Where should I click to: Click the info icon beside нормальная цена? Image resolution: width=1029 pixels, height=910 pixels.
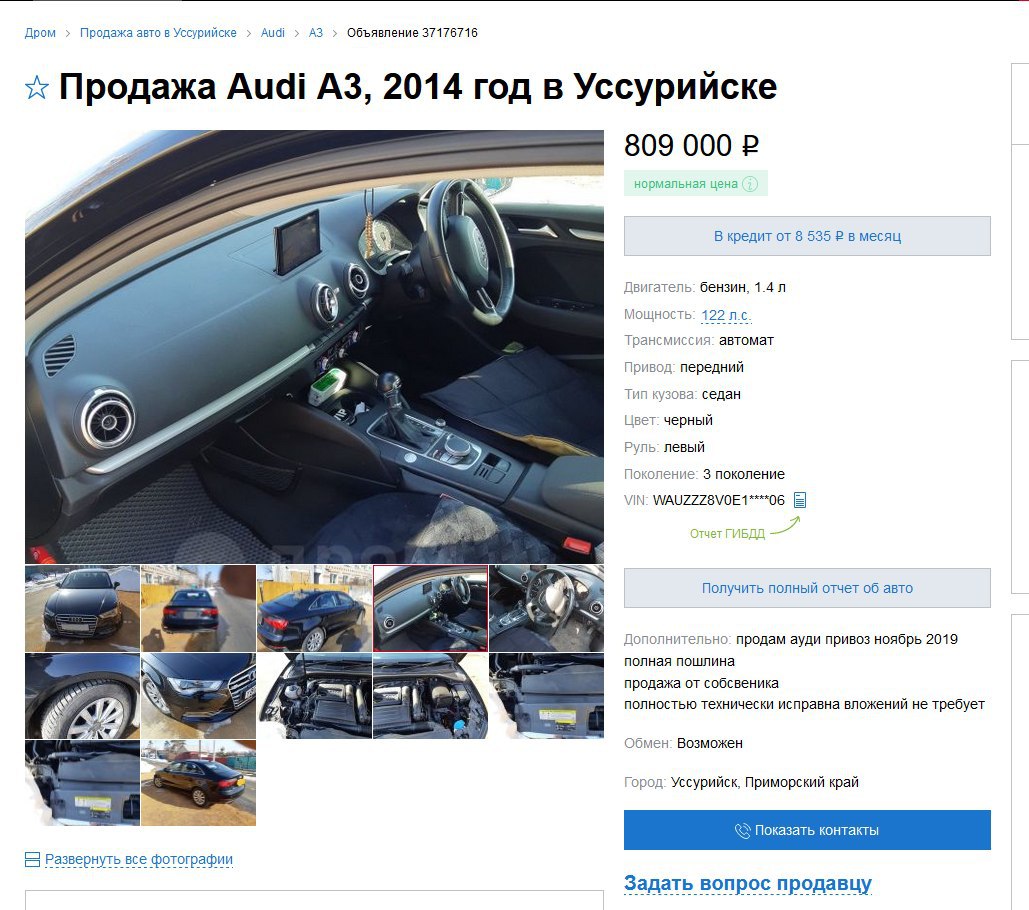pos(749,184)
